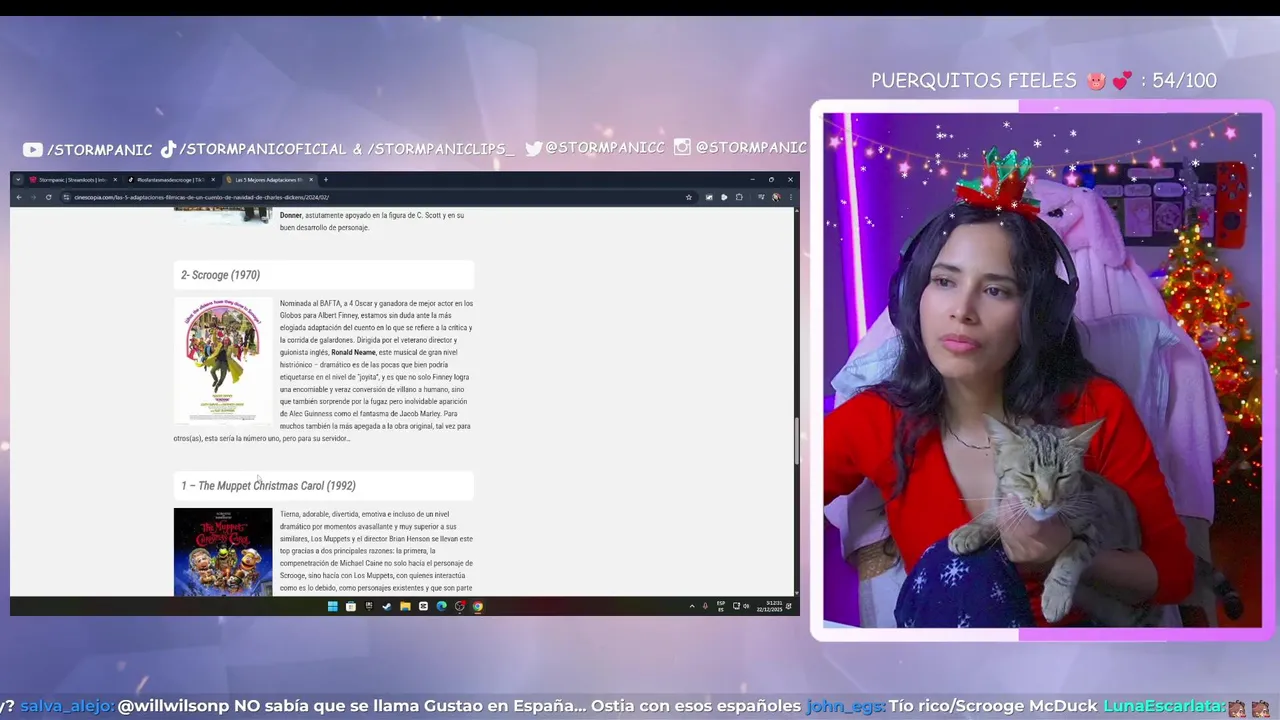Open volume and network tray icons
Screen dimensions: 1280x720
(742, 606)
